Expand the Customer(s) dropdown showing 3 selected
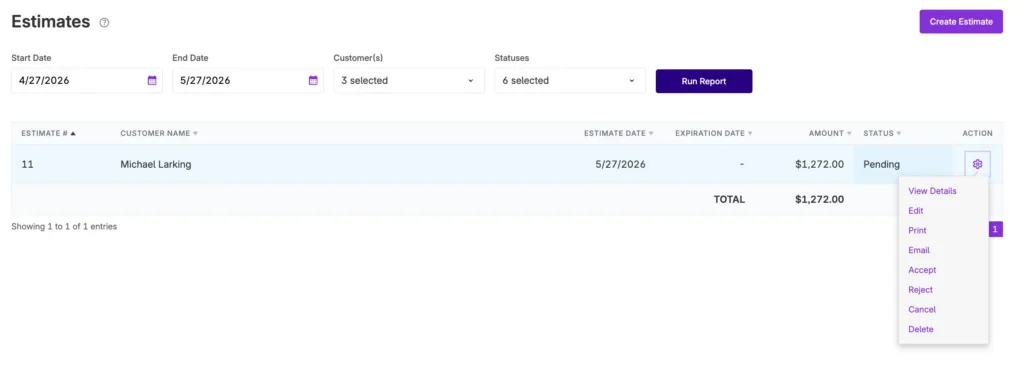The image size is (1024, 383). point(409,80)
